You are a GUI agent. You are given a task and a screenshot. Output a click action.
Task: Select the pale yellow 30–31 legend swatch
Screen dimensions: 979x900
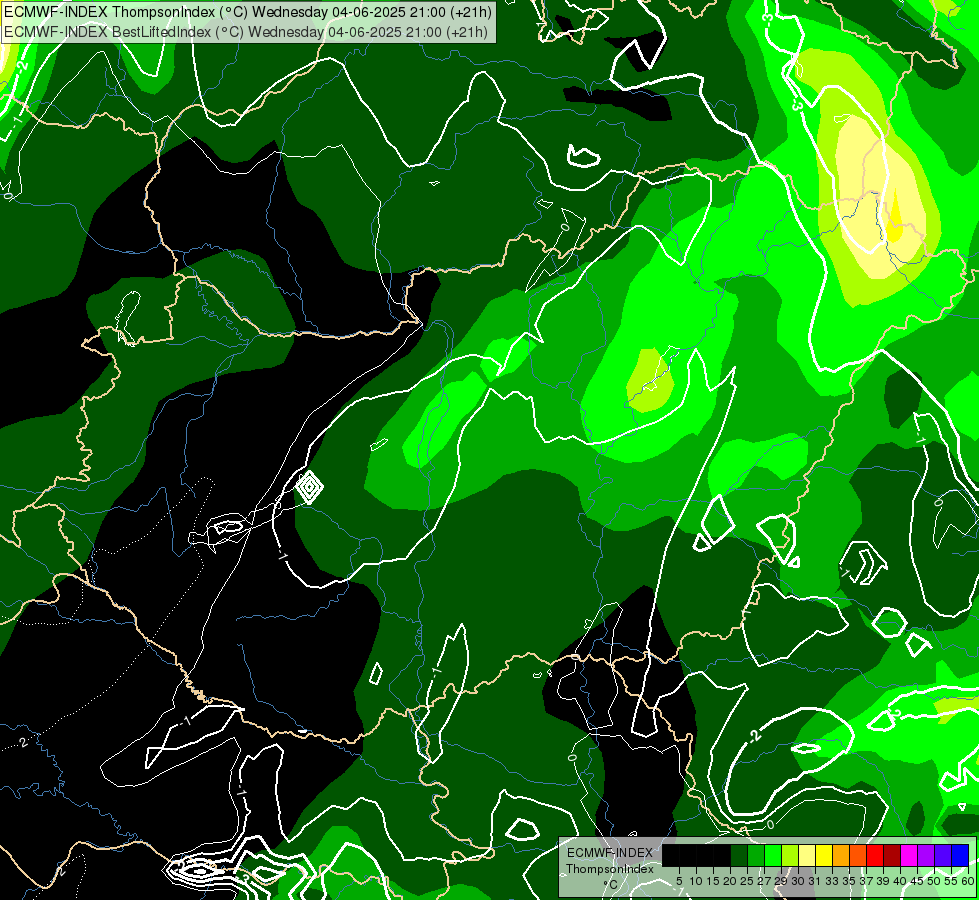[x=807, y=855]
